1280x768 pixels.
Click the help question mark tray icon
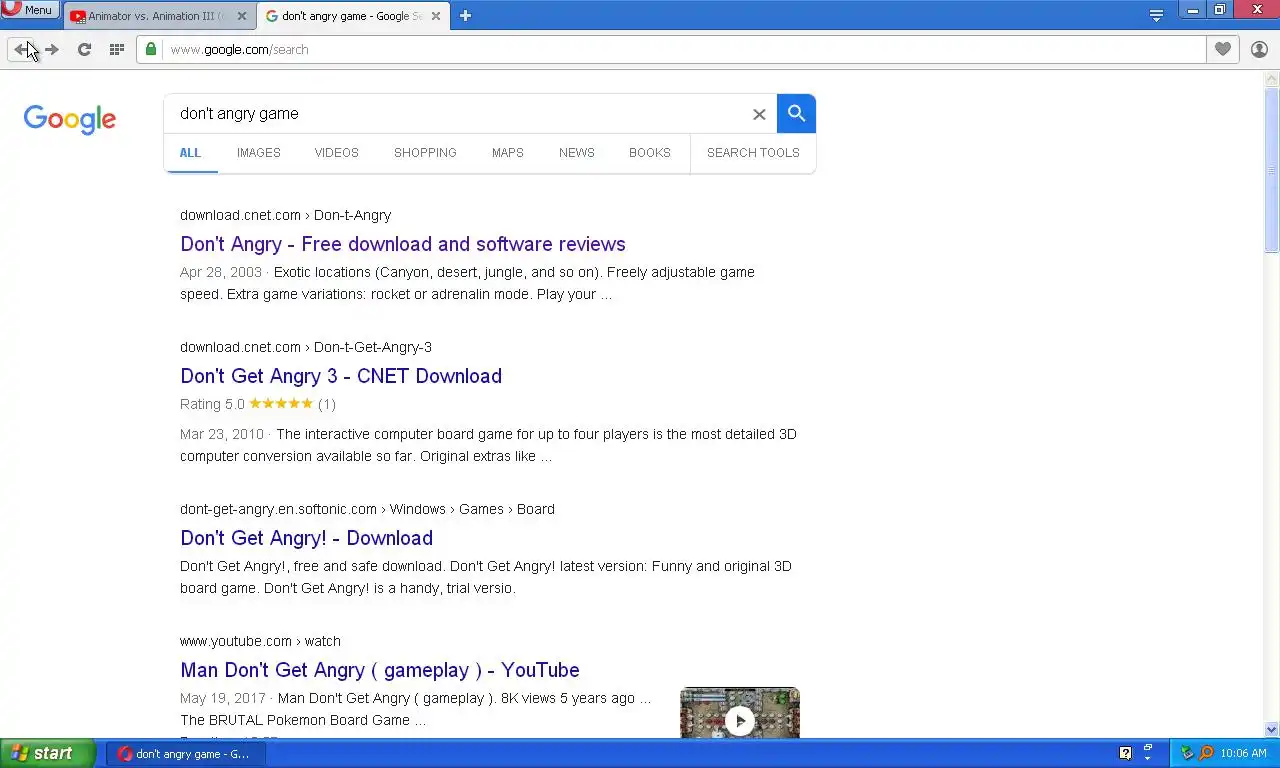click(x=1125, y=753)
